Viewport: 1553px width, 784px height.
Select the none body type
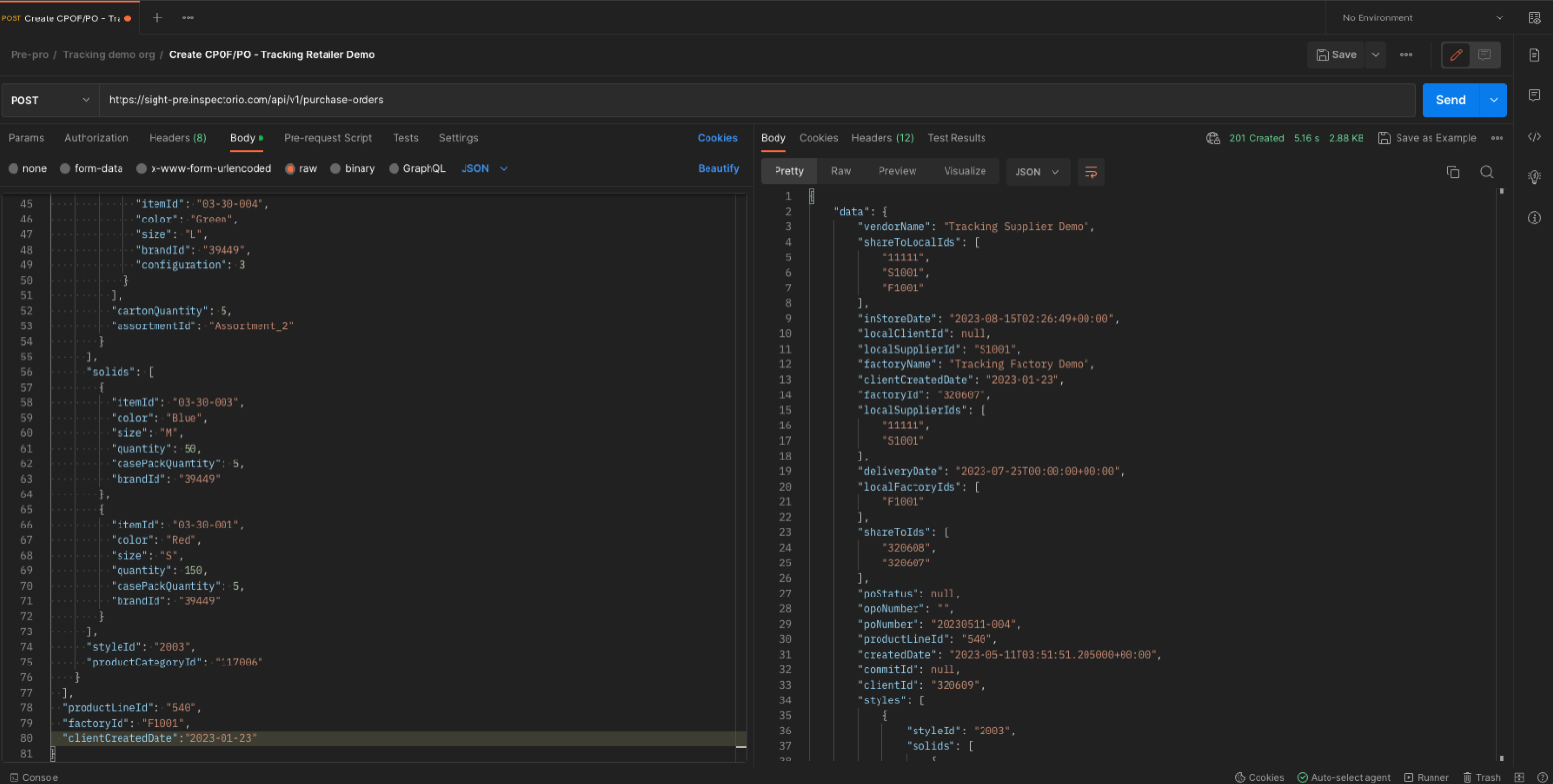click(x=27, y=169)
